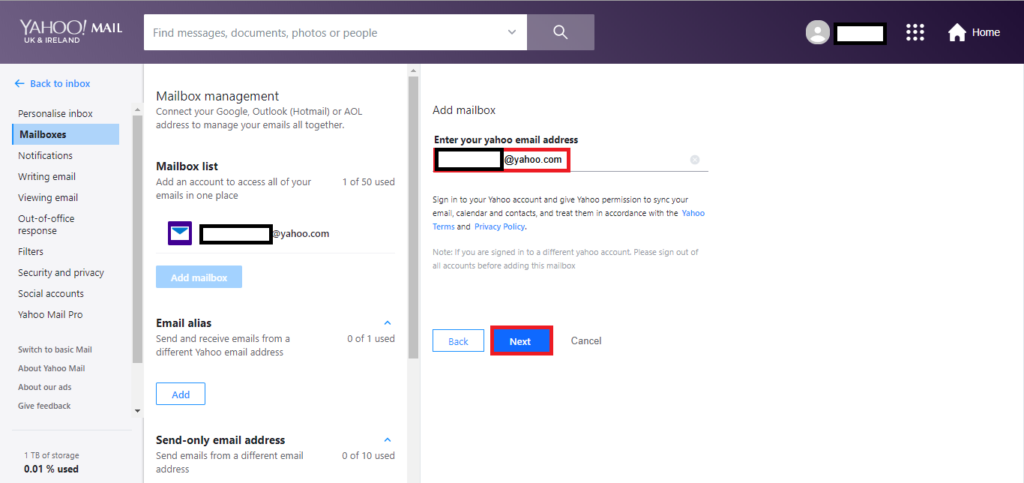
Task: Click Cancel in the Add mailbox panel
Action: point(586,341)
